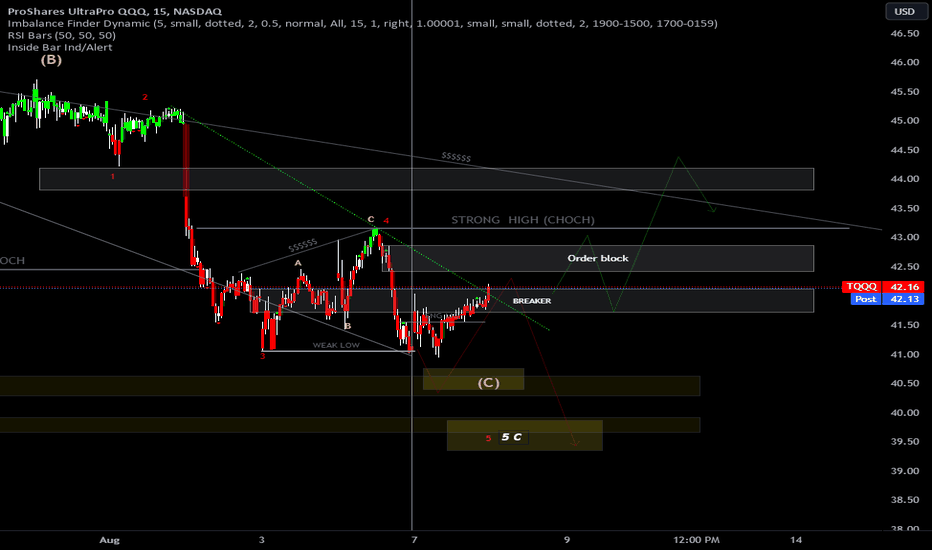Click the (C) wave label
The height and width of the screenshot is (550, 932).
tap(488, 382)
